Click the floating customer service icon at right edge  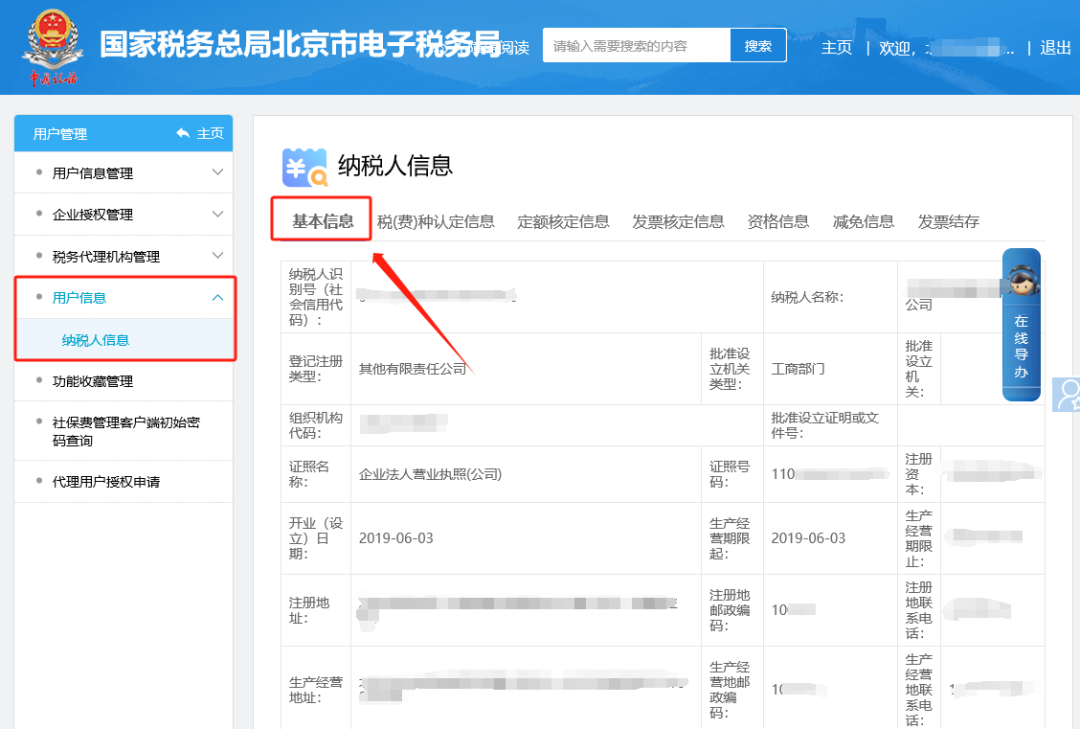pyautogui.click(x=1068, y=395)
